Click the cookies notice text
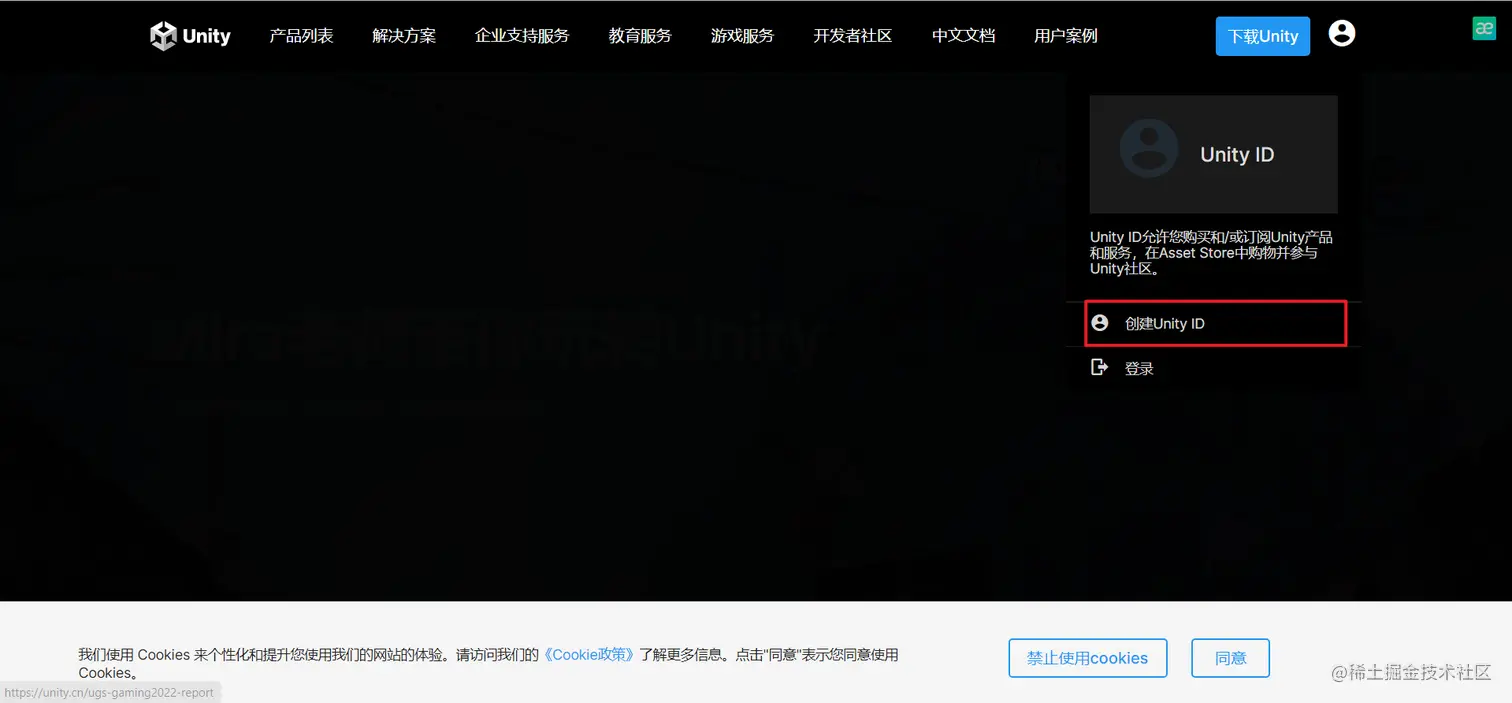Image resolution: width=1512 pixels, height=703 pixels. (x=488, y=664)
